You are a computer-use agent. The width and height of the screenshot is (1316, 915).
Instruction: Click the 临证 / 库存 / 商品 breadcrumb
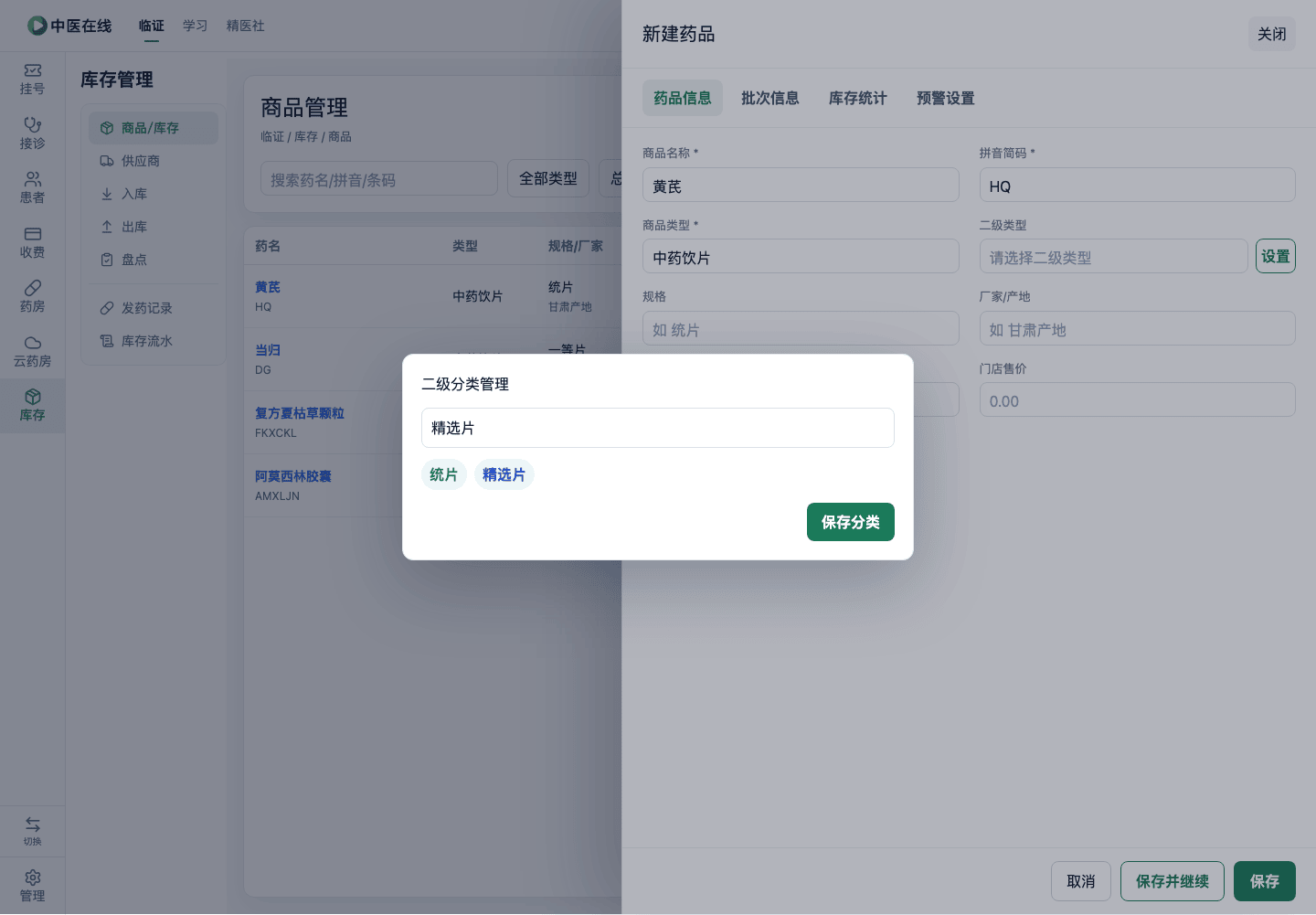coord(306,136)
